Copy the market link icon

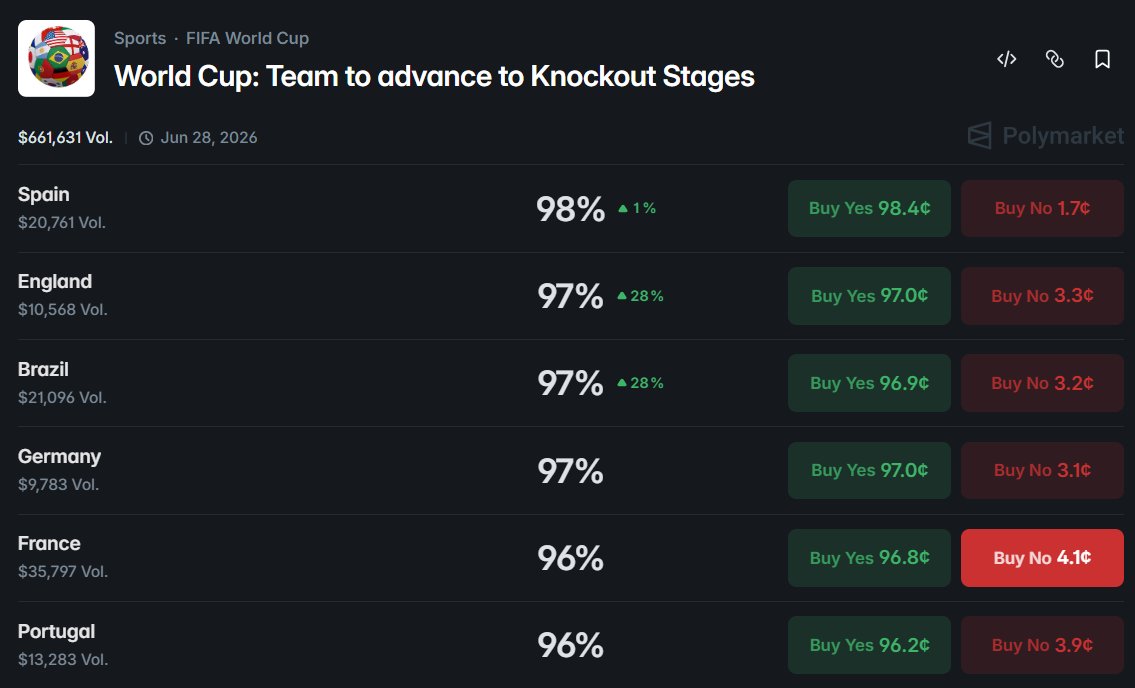click(x=1055, y=59)
